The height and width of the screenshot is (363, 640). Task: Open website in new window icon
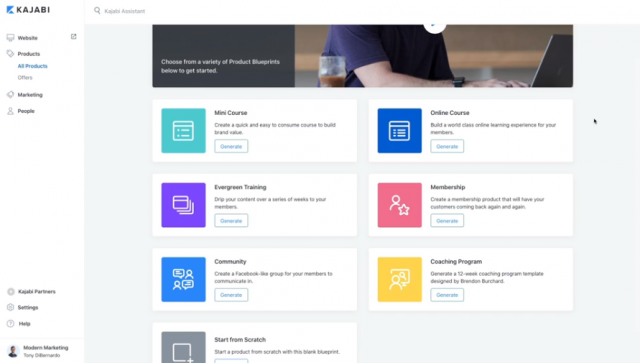[73, 37]
